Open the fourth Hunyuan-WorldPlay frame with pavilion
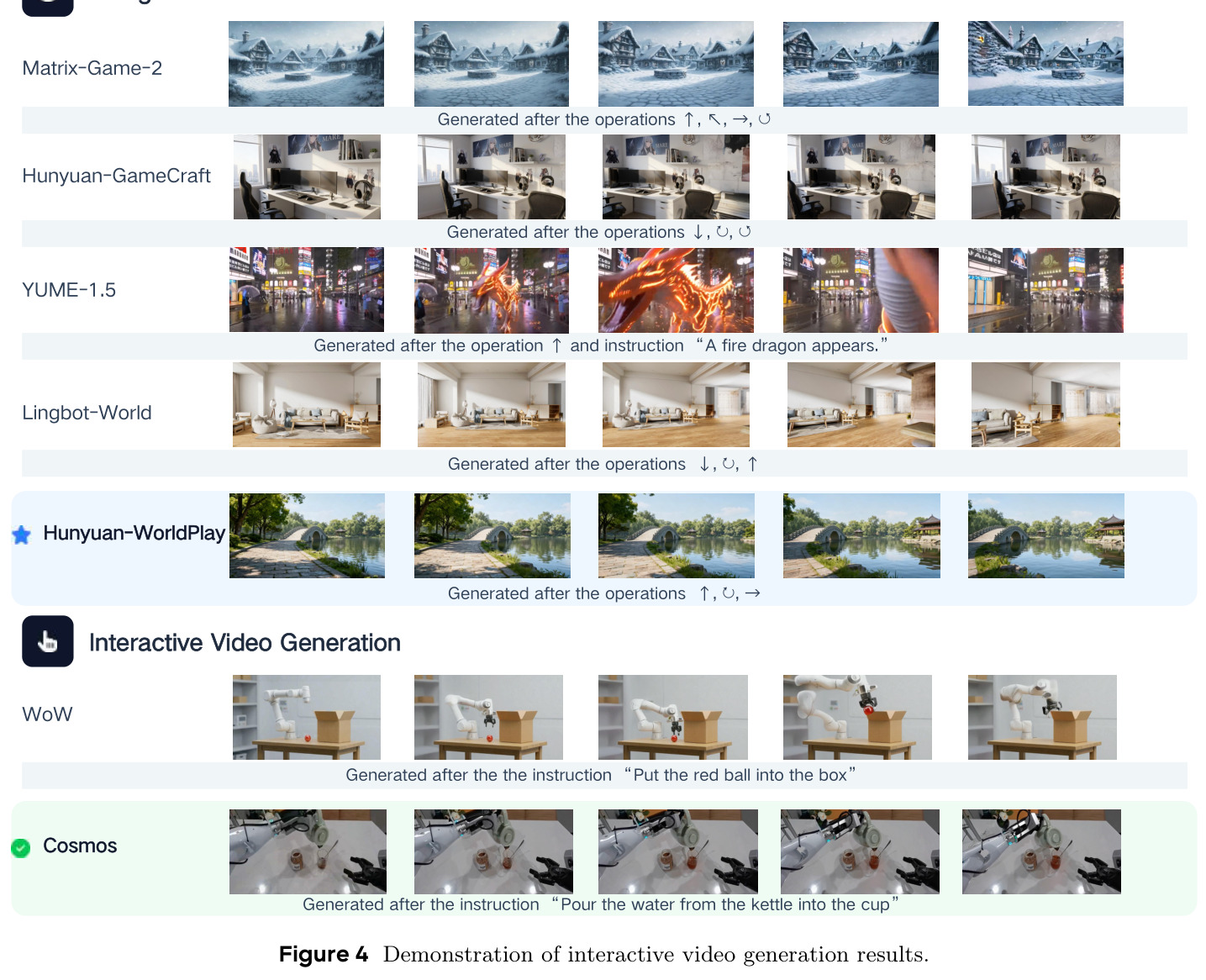1206x980 pixels. pos(861,535)
